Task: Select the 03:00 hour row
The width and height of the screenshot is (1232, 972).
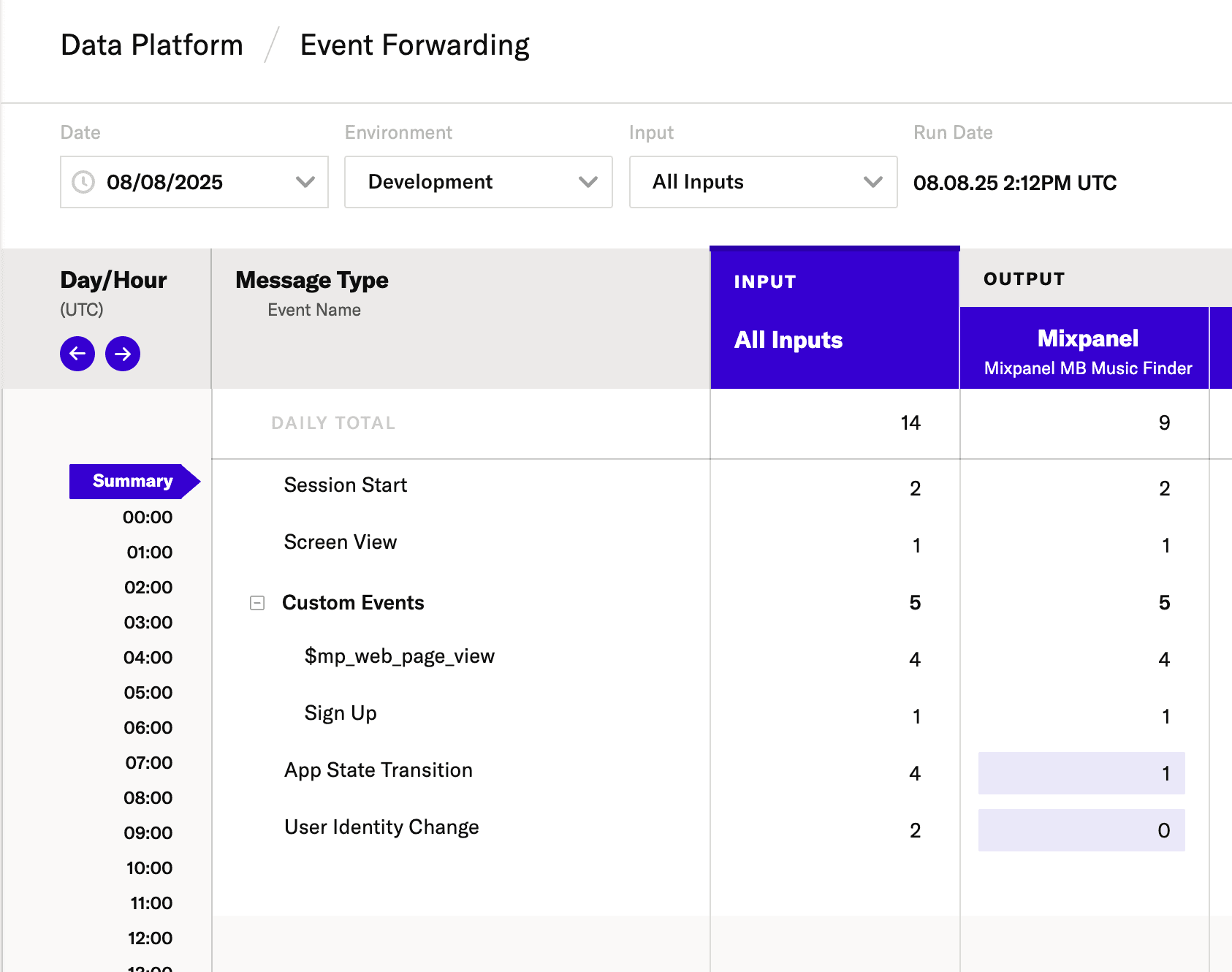Action: click(x=148, y=622)
